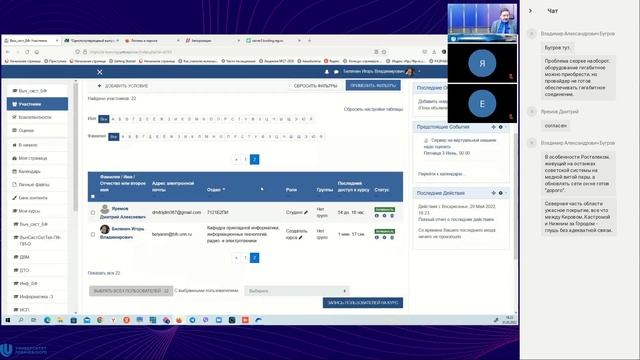
Task: Open the 'С выбранными пользователями' Выберите dropdown
Action: [x=297, y=291]
